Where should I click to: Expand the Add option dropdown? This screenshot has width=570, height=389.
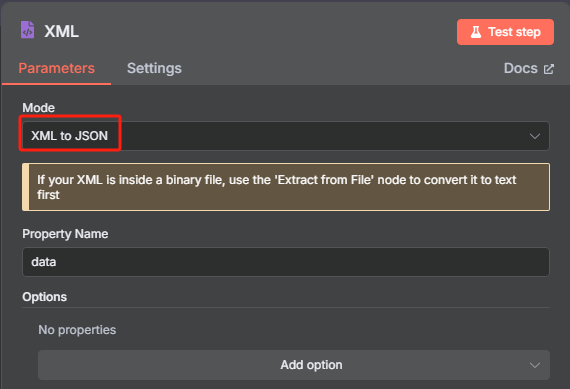[x=294, y=365]
